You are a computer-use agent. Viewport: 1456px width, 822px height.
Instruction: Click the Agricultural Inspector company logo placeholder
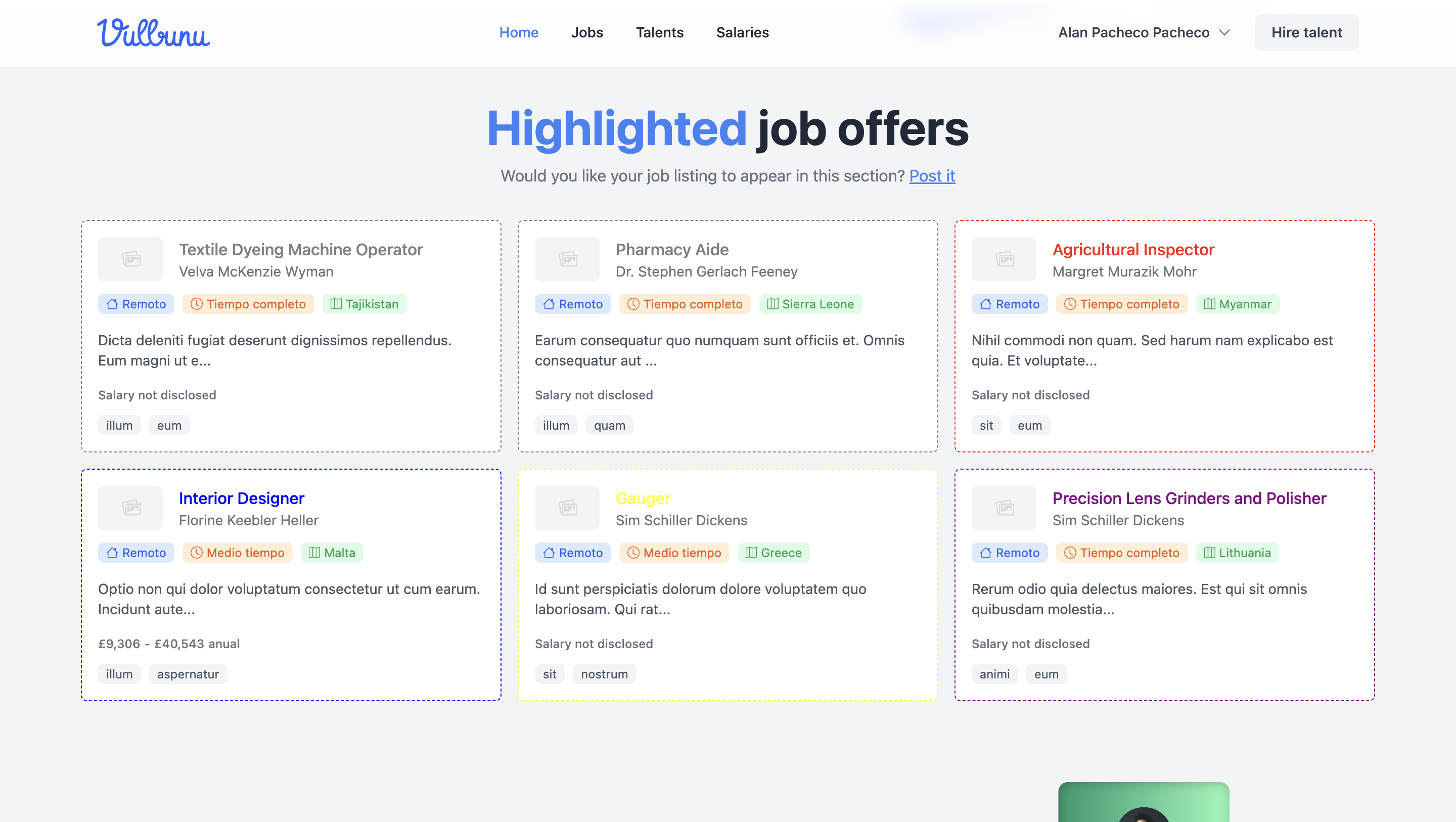(x=1004, y=259)
